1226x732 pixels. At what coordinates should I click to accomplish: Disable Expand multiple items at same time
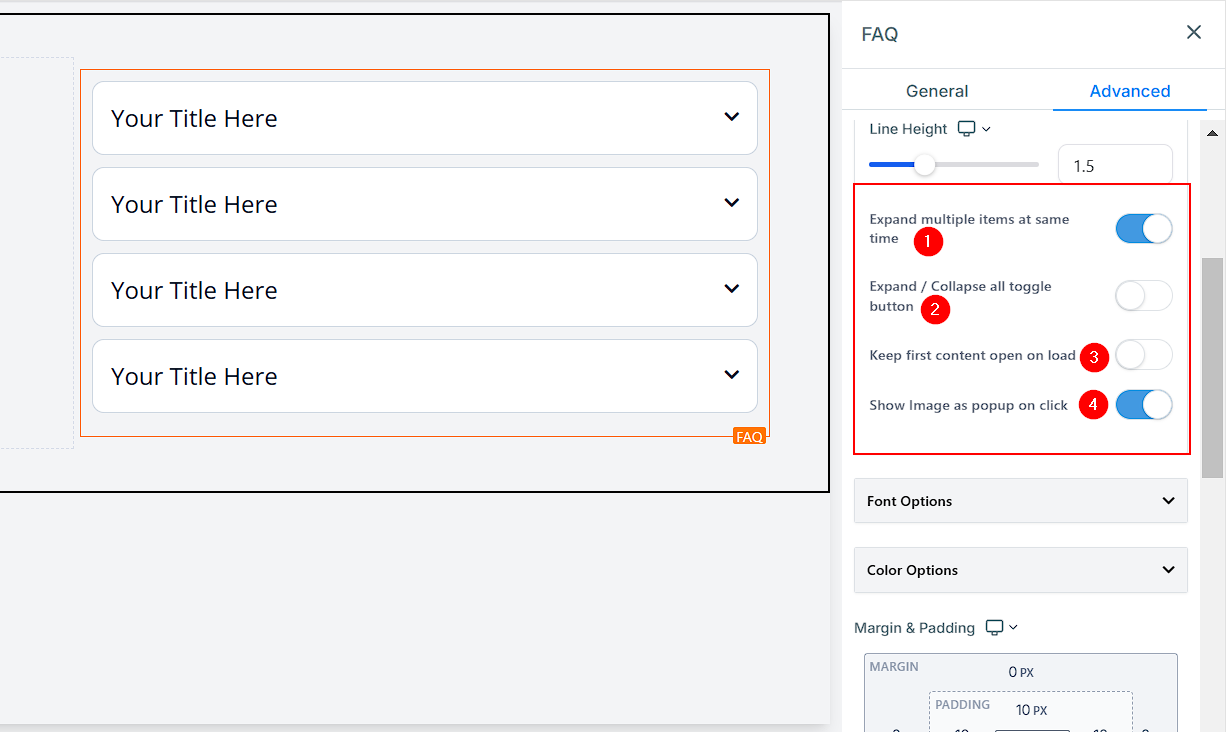[x=1143, y=229]
